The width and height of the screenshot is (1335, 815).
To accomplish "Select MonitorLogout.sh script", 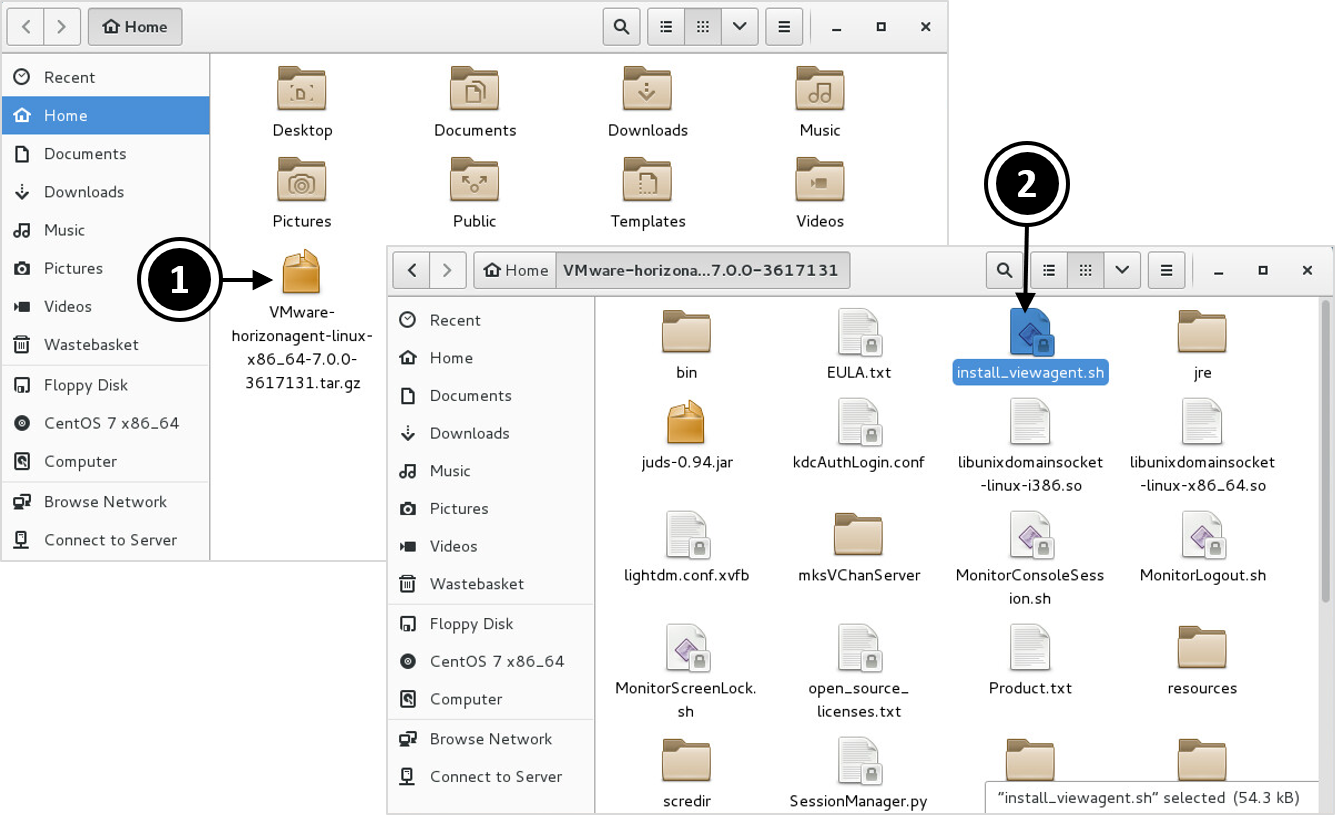I will tap(1202, 535).
